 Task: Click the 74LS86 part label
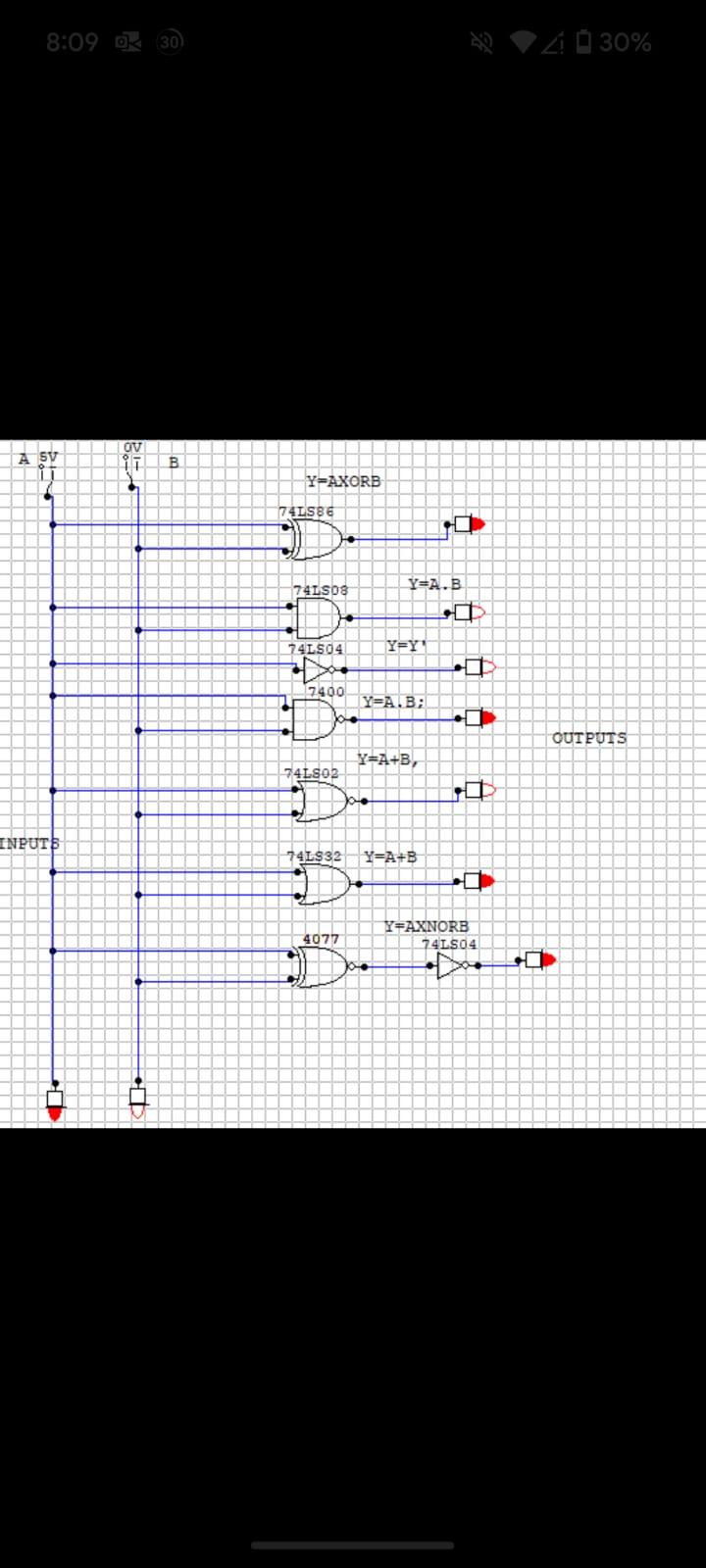306,512
